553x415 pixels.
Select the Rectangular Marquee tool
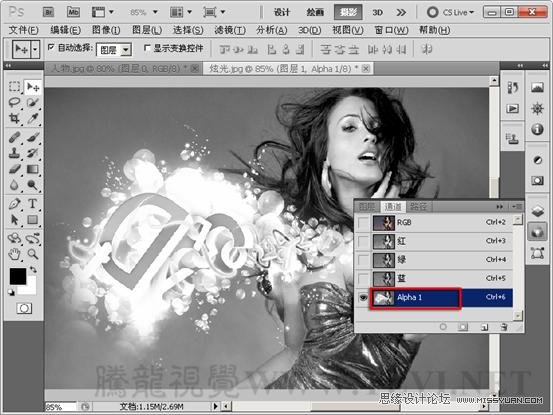click(x=14, y=86)
